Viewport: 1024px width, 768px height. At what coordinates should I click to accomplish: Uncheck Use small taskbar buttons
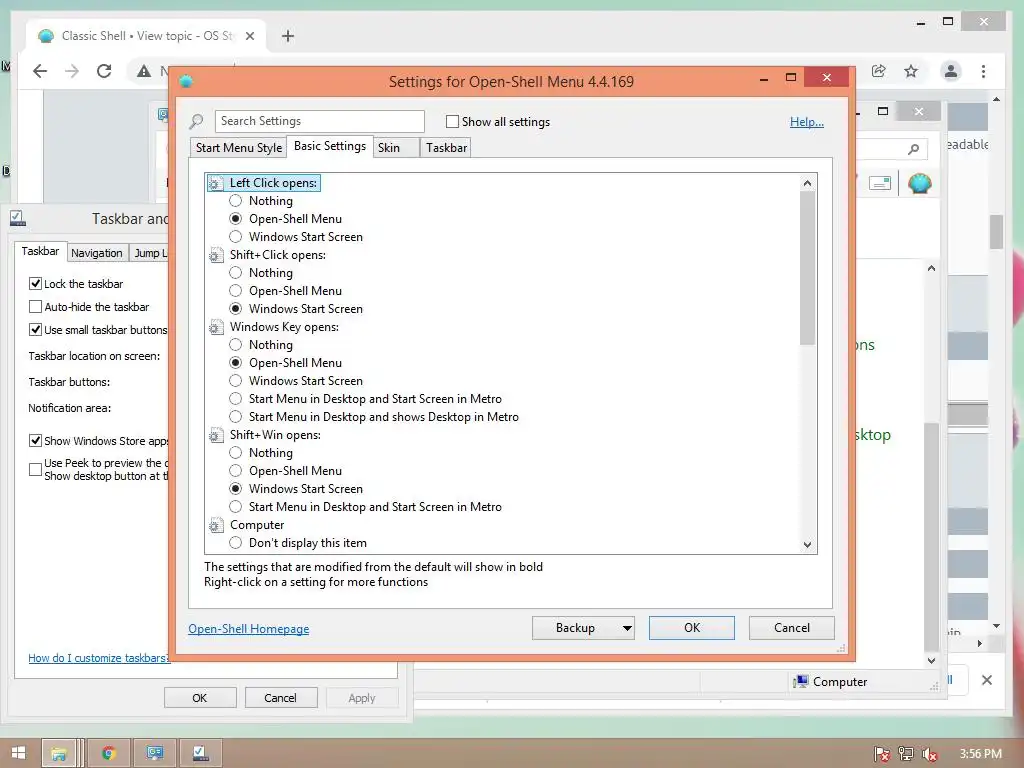(x=35, y=330)
